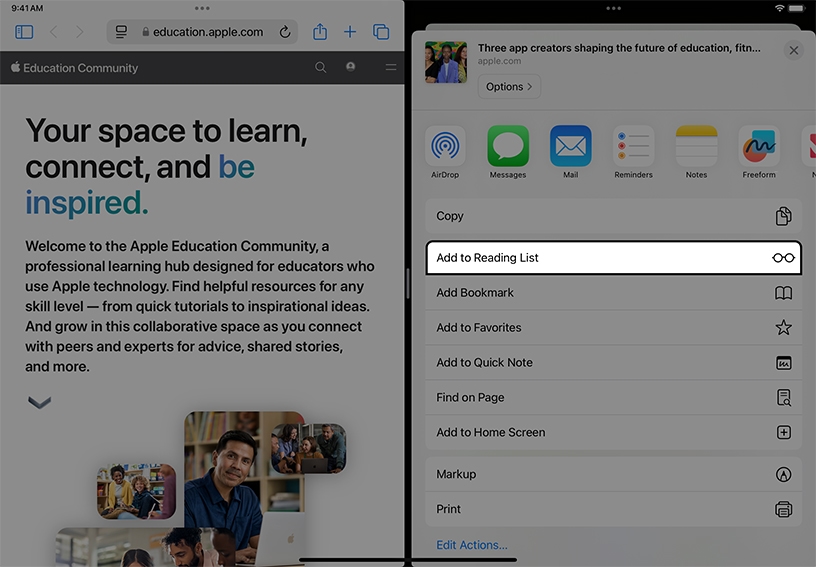Toggle the Safari sidebar

coord(24,32)
